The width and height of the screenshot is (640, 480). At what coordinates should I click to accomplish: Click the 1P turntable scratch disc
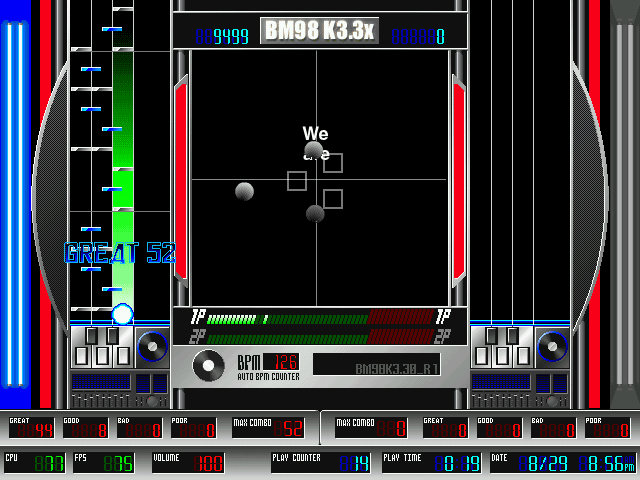(152, 347)
